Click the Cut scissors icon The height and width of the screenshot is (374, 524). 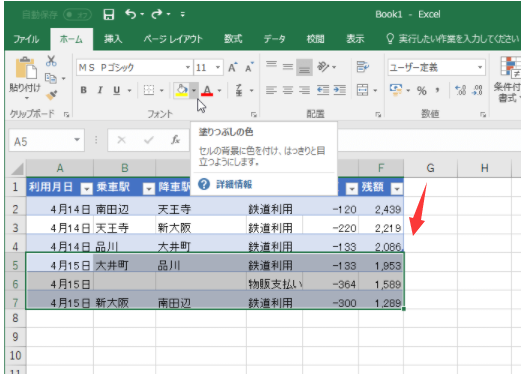click(51, 61)
